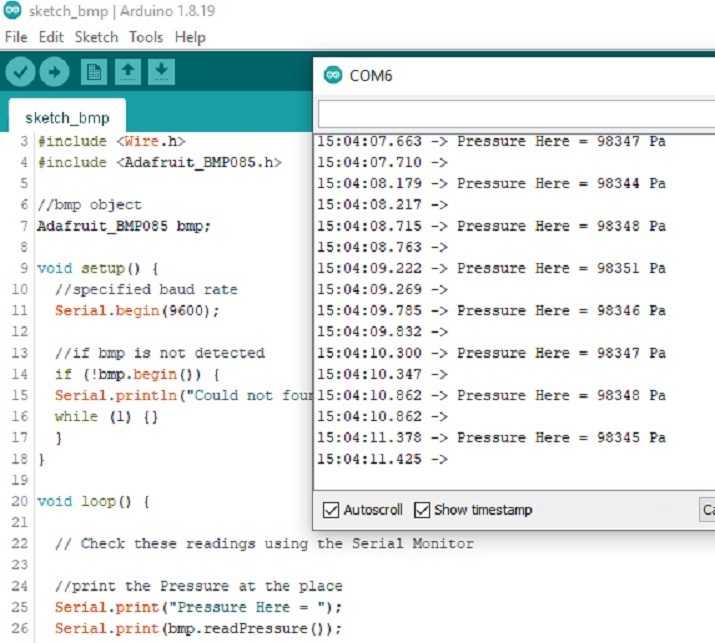Click the 'void loop() {' line

coord(93,502)
